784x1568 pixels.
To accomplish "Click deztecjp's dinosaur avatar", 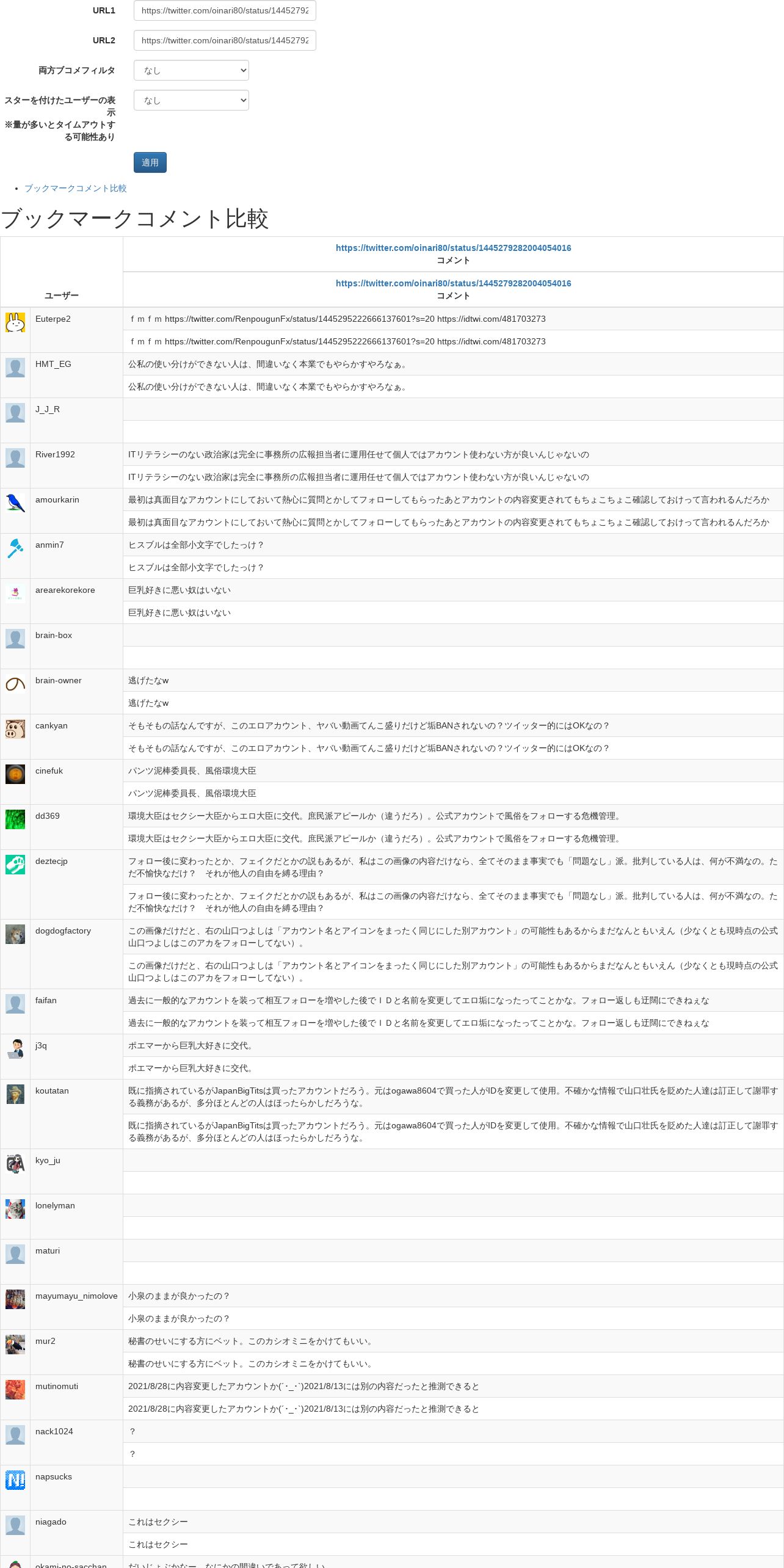I will [15, 865].
